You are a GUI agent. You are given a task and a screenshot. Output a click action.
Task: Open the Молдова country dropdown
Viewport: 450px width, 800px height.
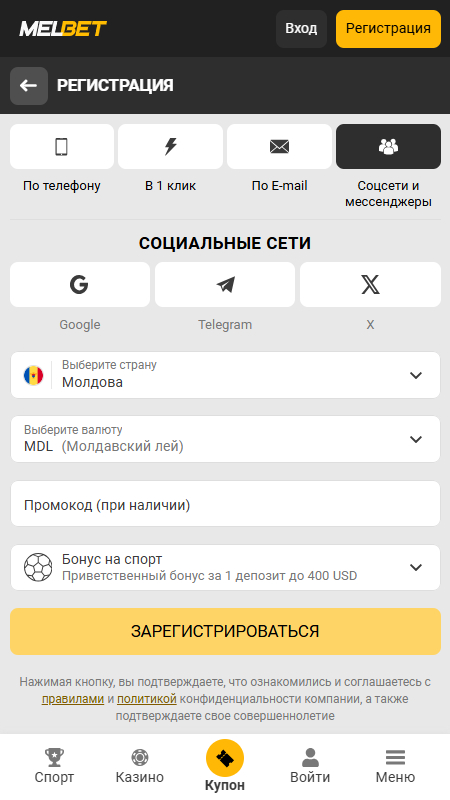(225, 375)
